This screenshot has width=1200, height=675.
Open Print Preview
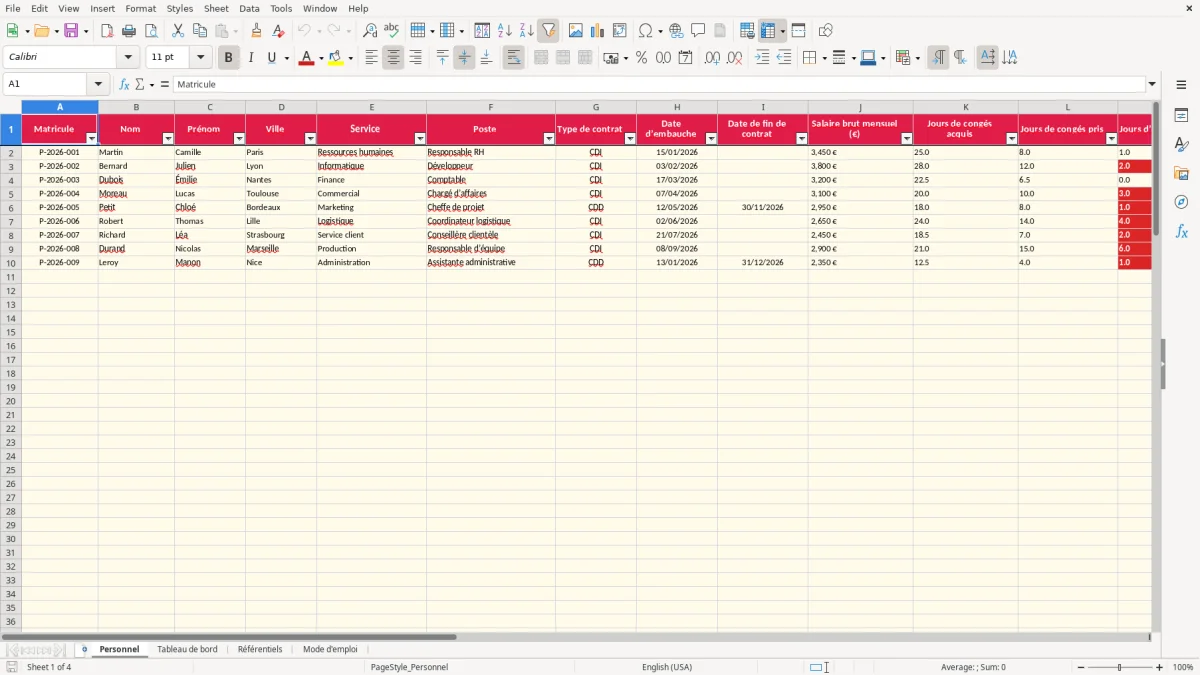click(151, 31)
